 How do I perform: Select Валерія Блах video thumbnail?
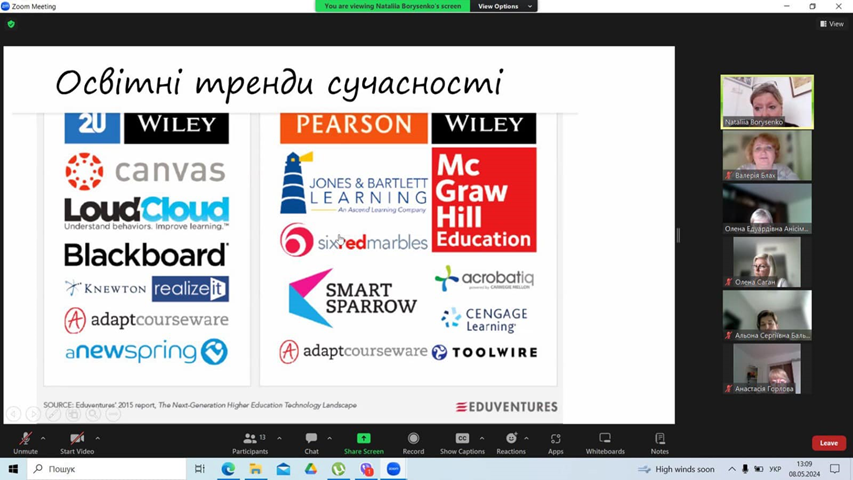point(767,155)
